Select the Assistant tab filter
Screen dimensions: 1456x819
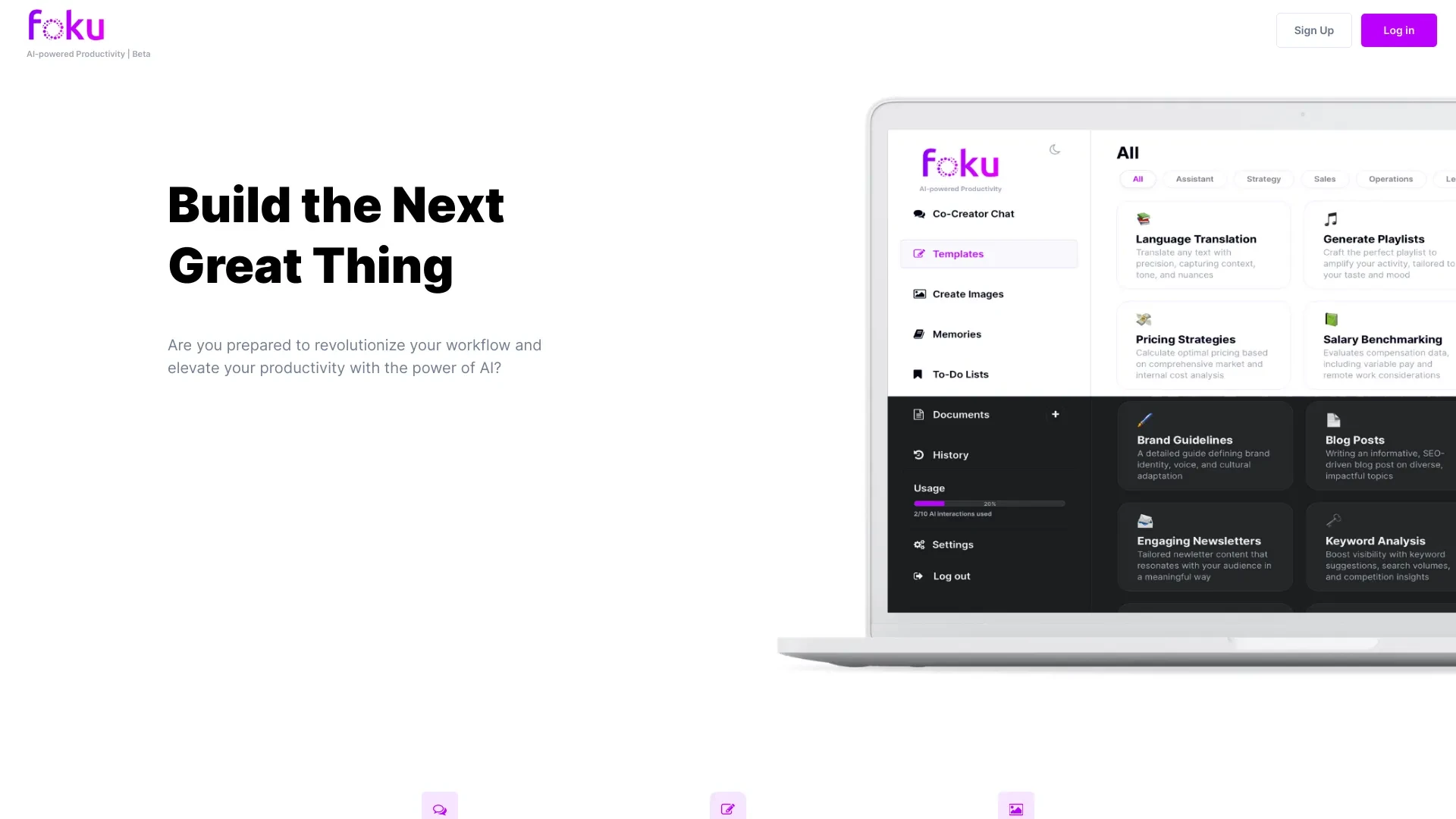tap(1195, 179)
